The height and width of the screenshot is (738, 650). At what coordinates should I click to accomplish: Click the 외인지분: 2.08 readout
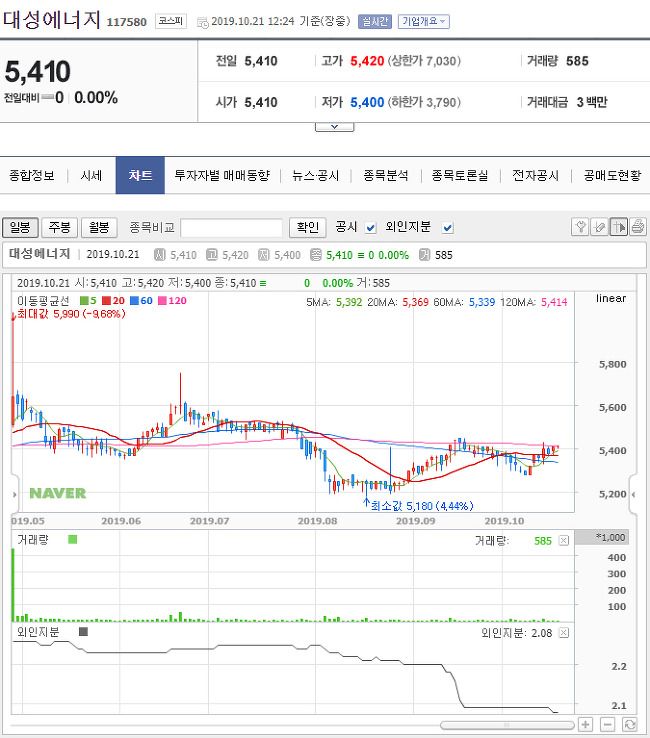pyautogui.click(x=516, y=634)
